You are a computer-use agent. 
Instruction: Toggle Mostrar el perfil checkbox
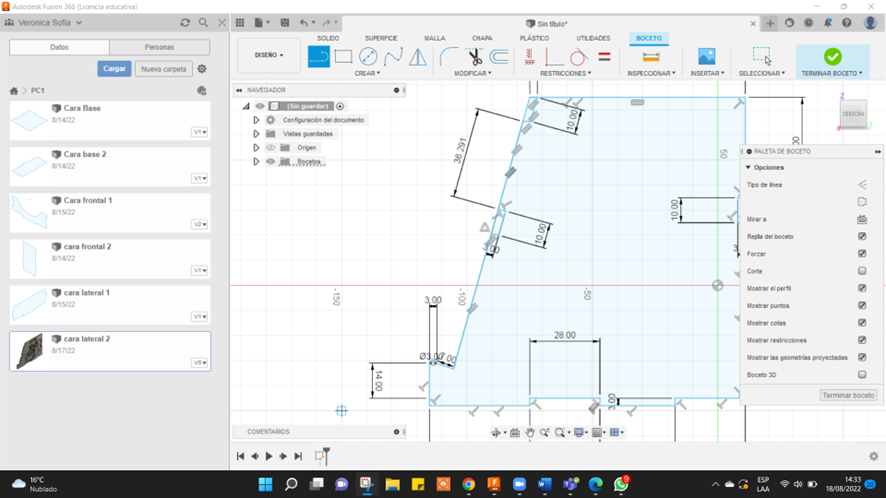pos(862,288)
